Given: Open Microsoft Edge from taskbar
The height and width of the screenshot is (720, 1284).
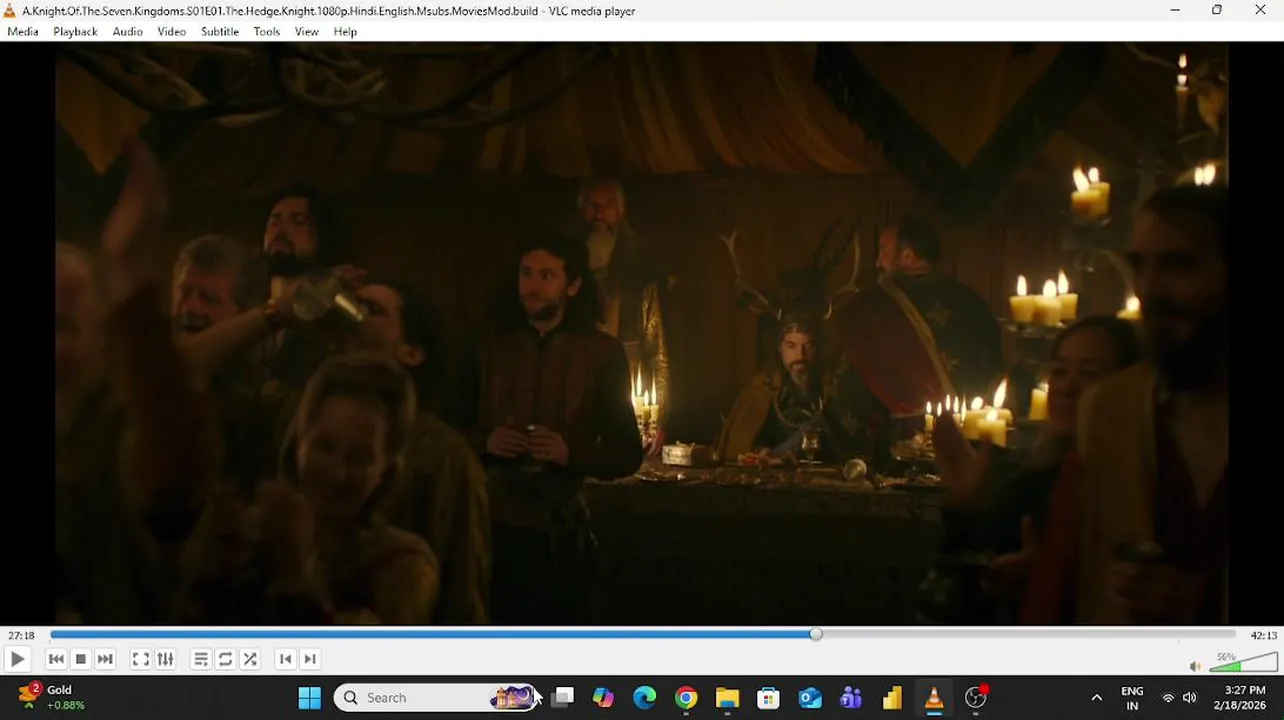Looking at the screenshot, I should (645, 698).
